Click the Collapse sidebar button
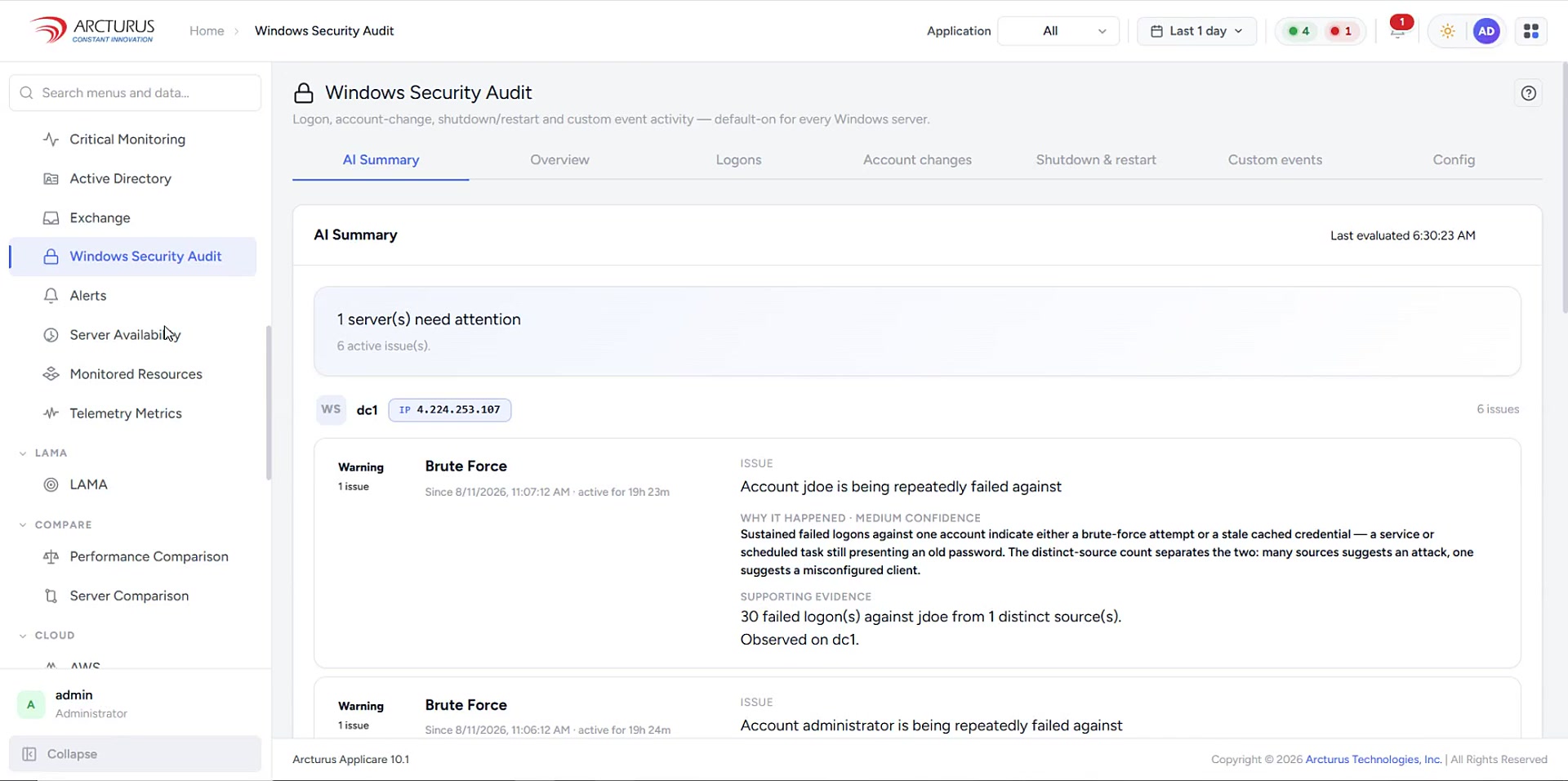 [x=135, y=754]
